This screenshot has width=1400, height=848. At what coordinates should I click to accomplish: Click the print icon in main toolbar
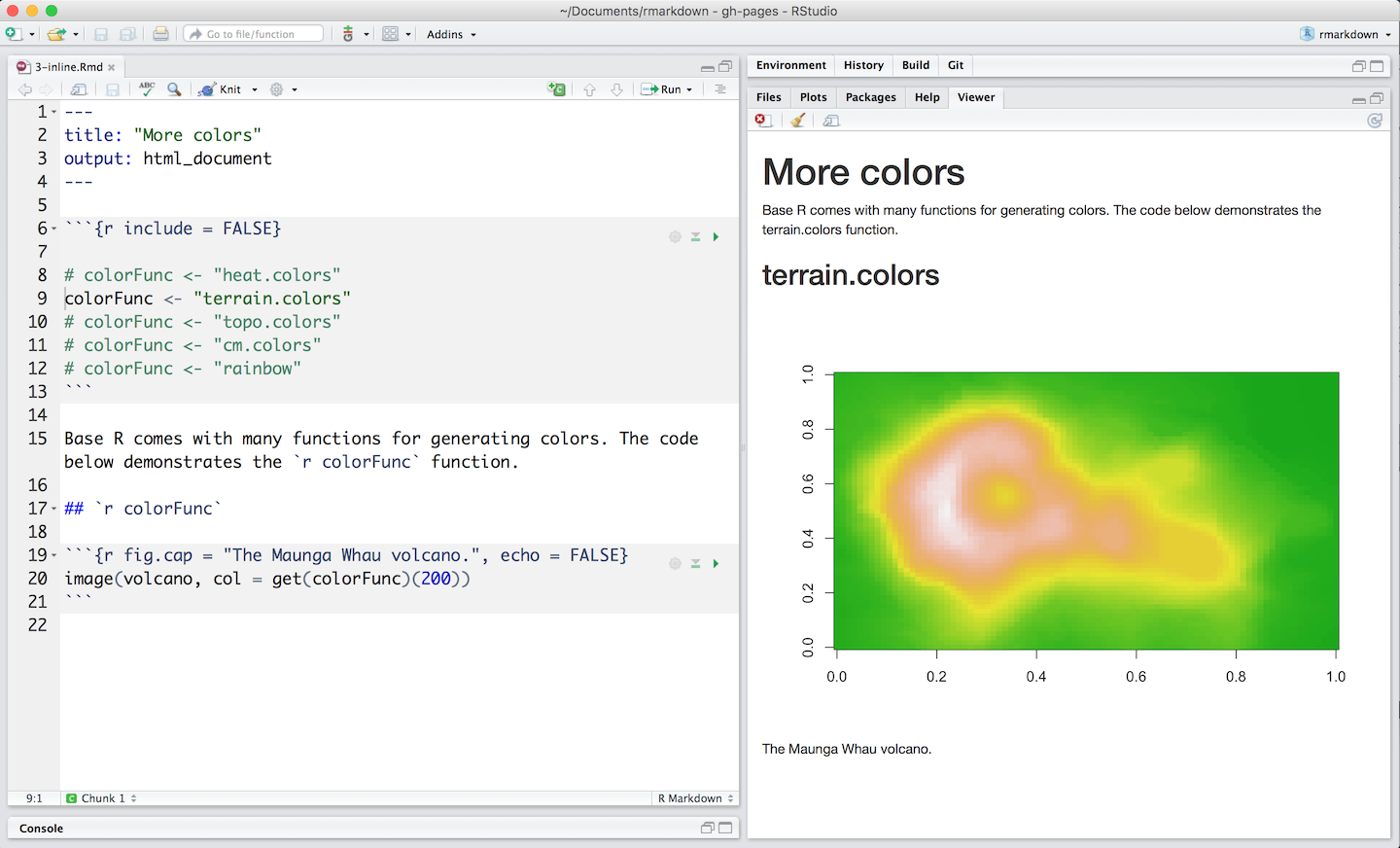160,34
